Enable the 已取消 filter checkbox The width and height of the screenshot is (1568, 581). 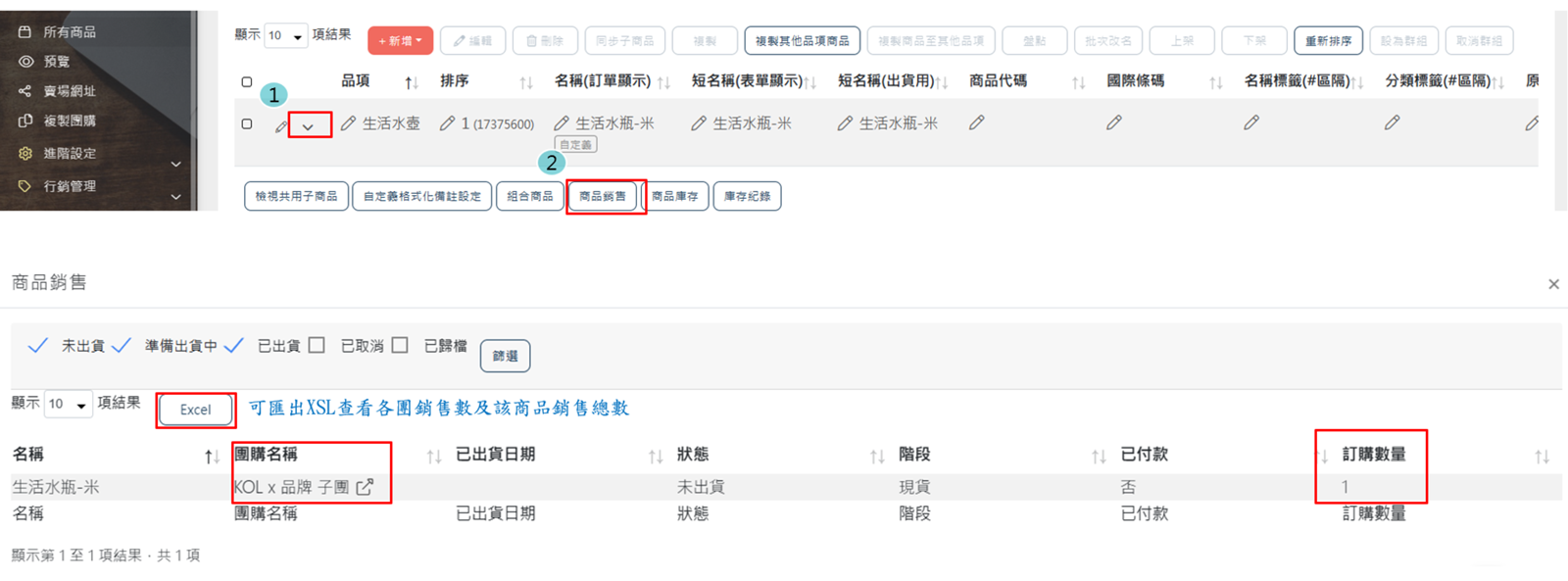pyautogui.click(x=317, y=346)
